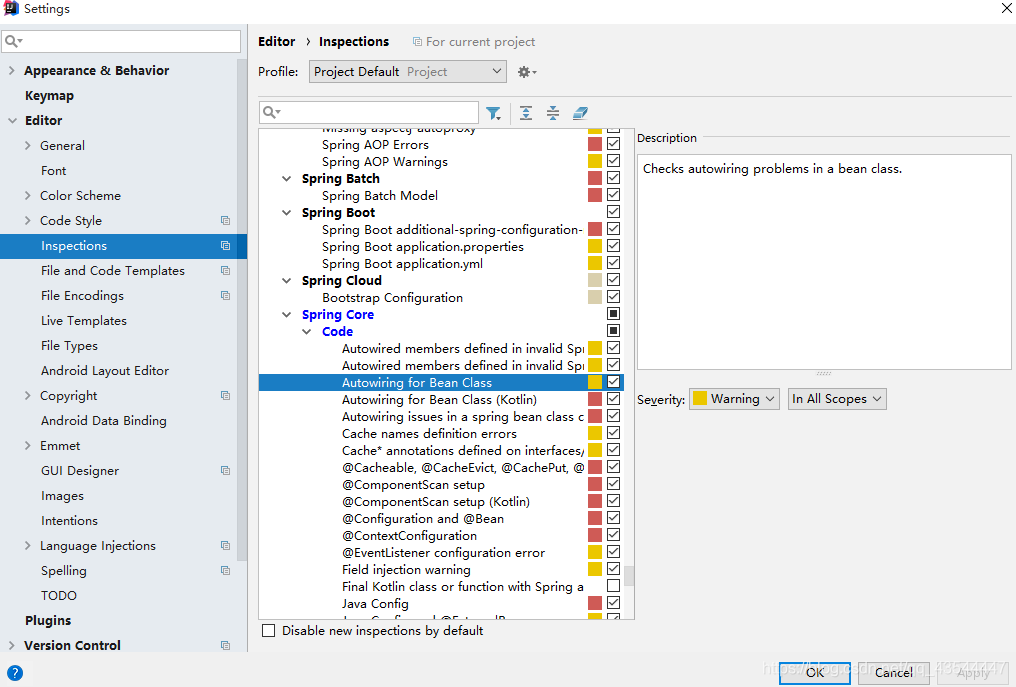Open the Plugins settings page
The height and width of the screenshot is (687, 1016).
point(48,620)
